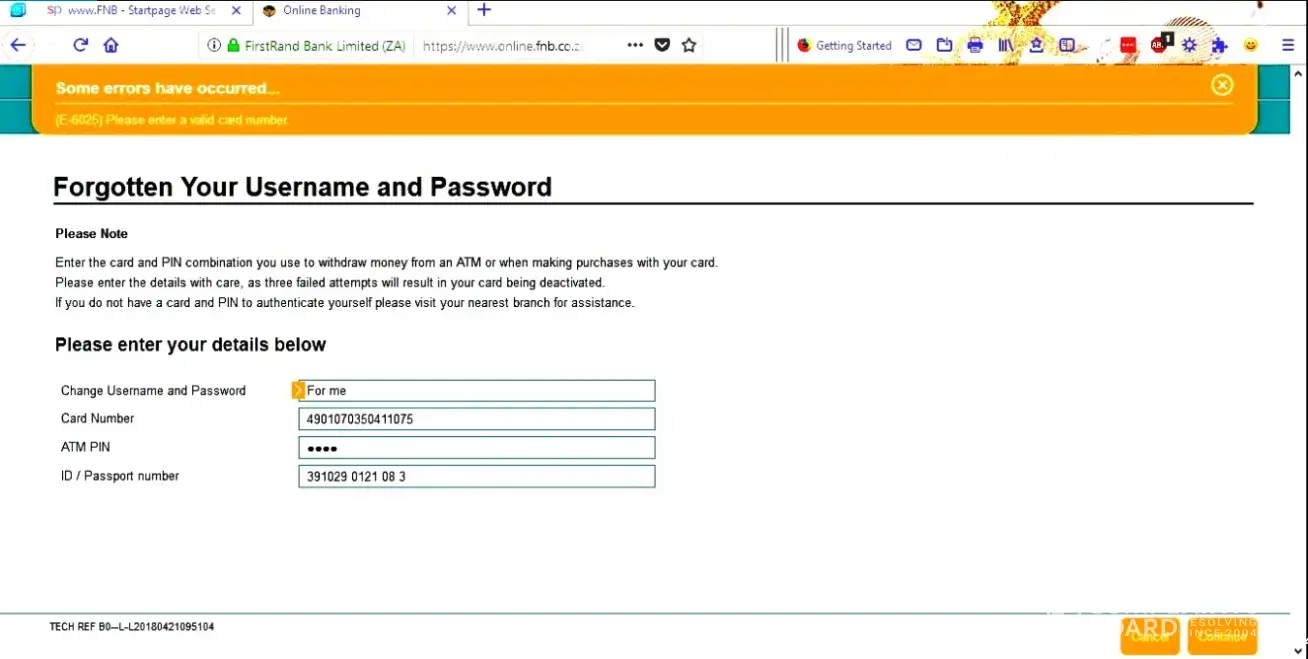Open the Library toolbar icon
The image size is (1308, 659).
tap(1006, 45)
